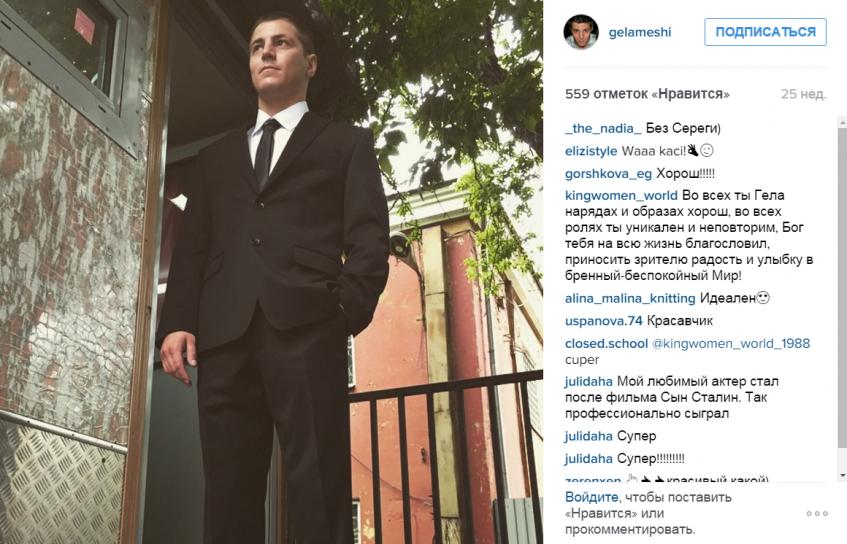Viewport: 847px width, 544px height.
Task: Click scrollbar down arrow in comments
Action: pos(843,476)
